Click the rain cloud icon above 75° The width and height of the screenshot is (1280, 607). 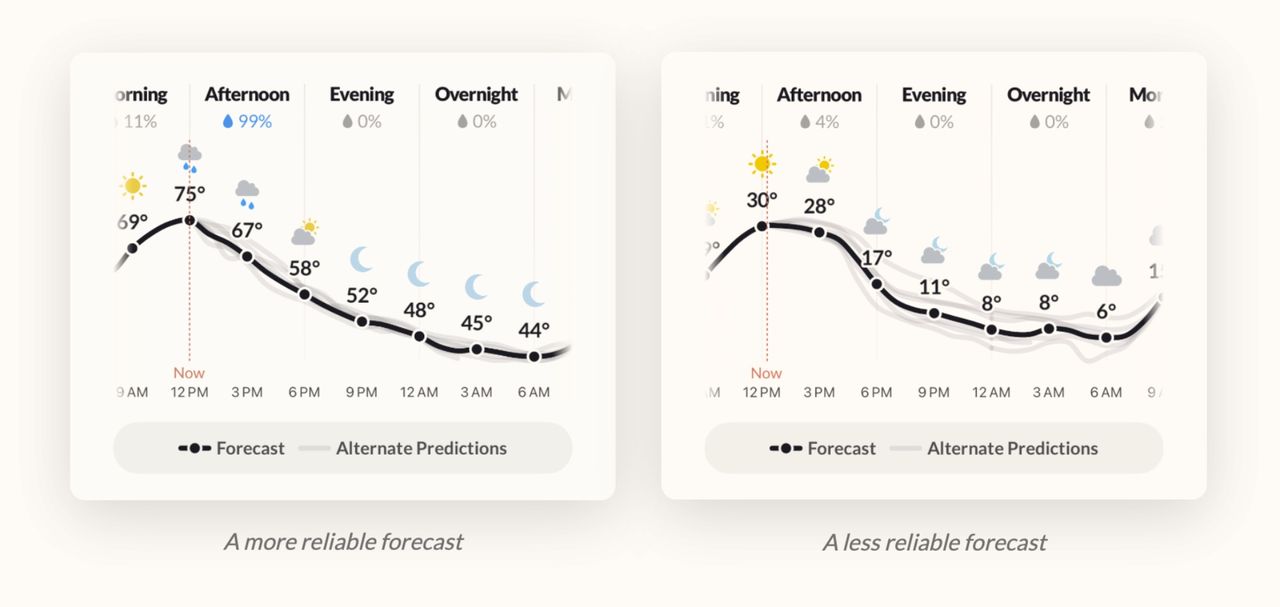(x=189, y=157)
